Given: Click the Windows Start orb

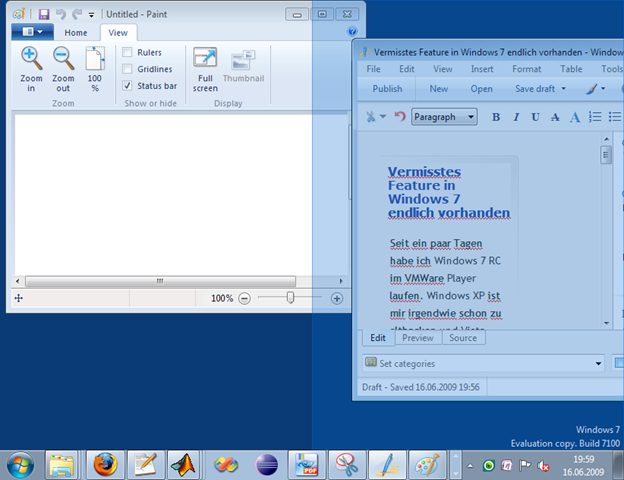Looking at the screenshot, I should [20, 465].
